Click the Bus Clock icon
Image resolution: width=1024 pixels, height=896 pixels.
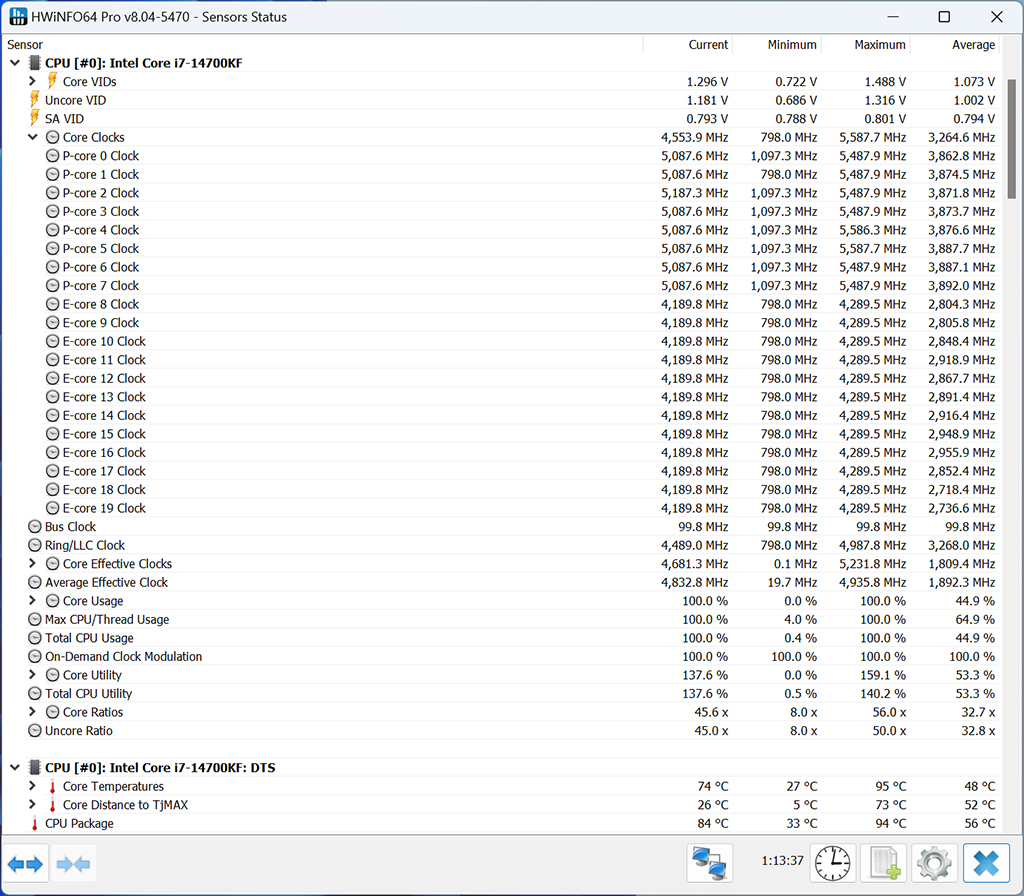coord(35,526)
